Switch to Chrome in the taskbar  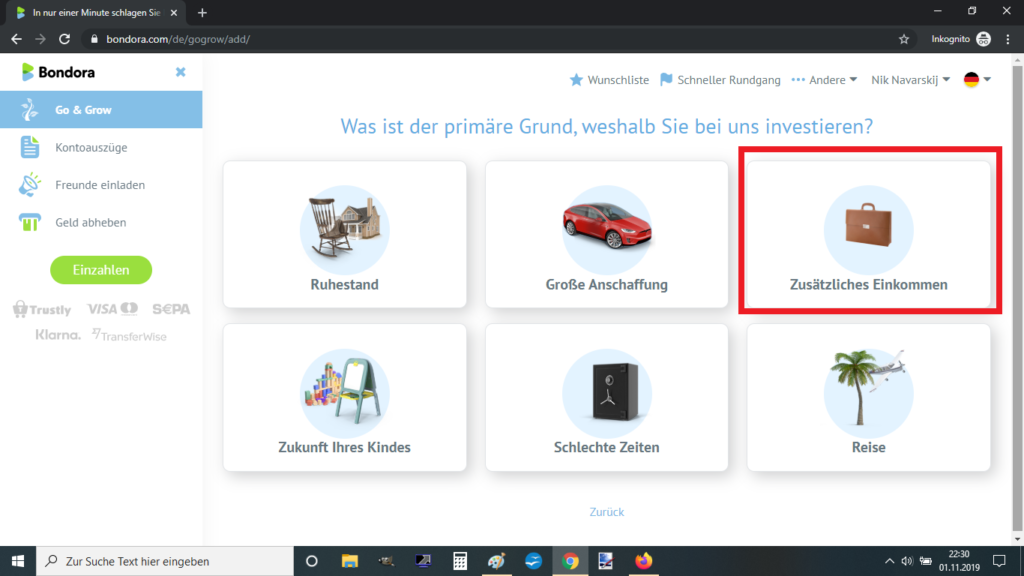[570, 561]
